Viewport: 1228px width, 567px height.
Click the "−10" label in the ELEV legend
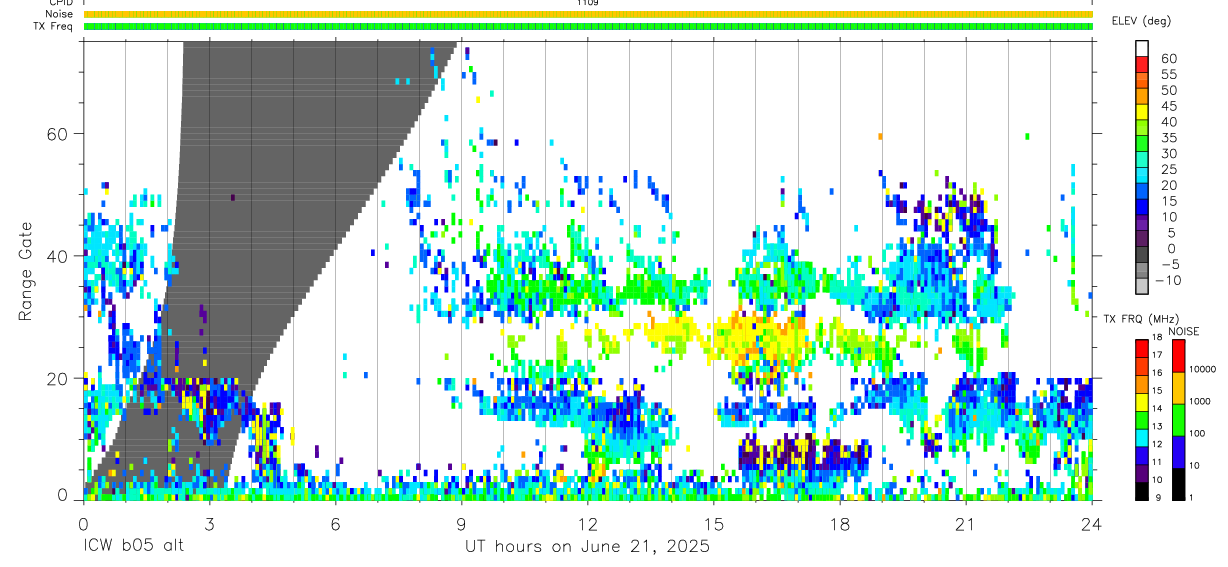1169,281
